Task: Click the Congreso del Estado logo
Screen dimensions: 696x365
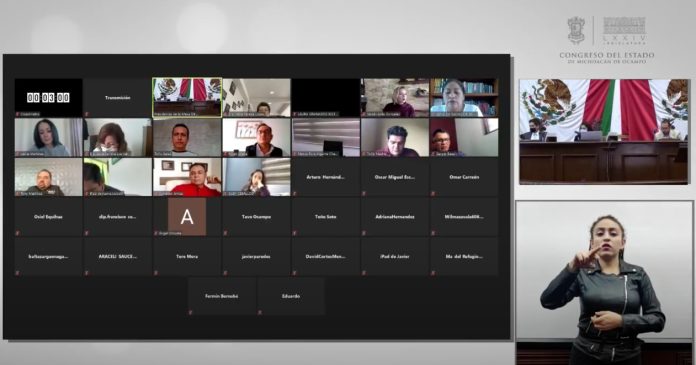Action: tap(606, 40)
